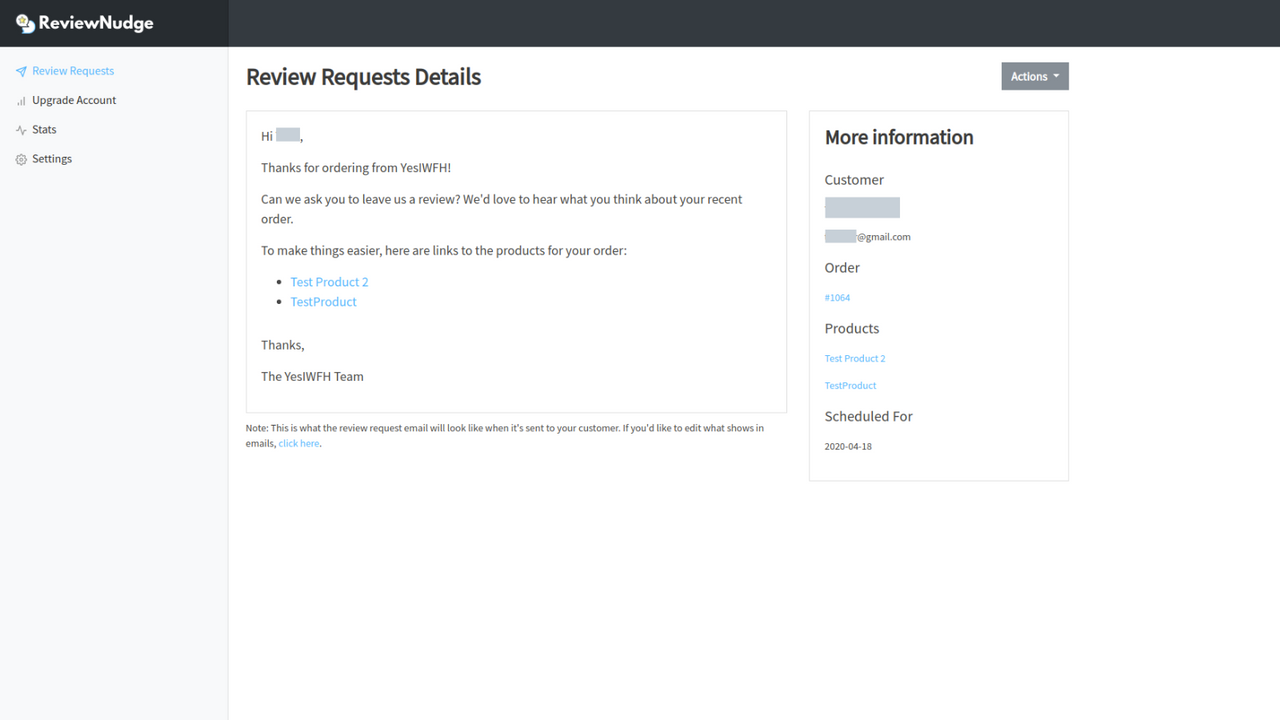Click the 'click here' link to edit emails

298,442
